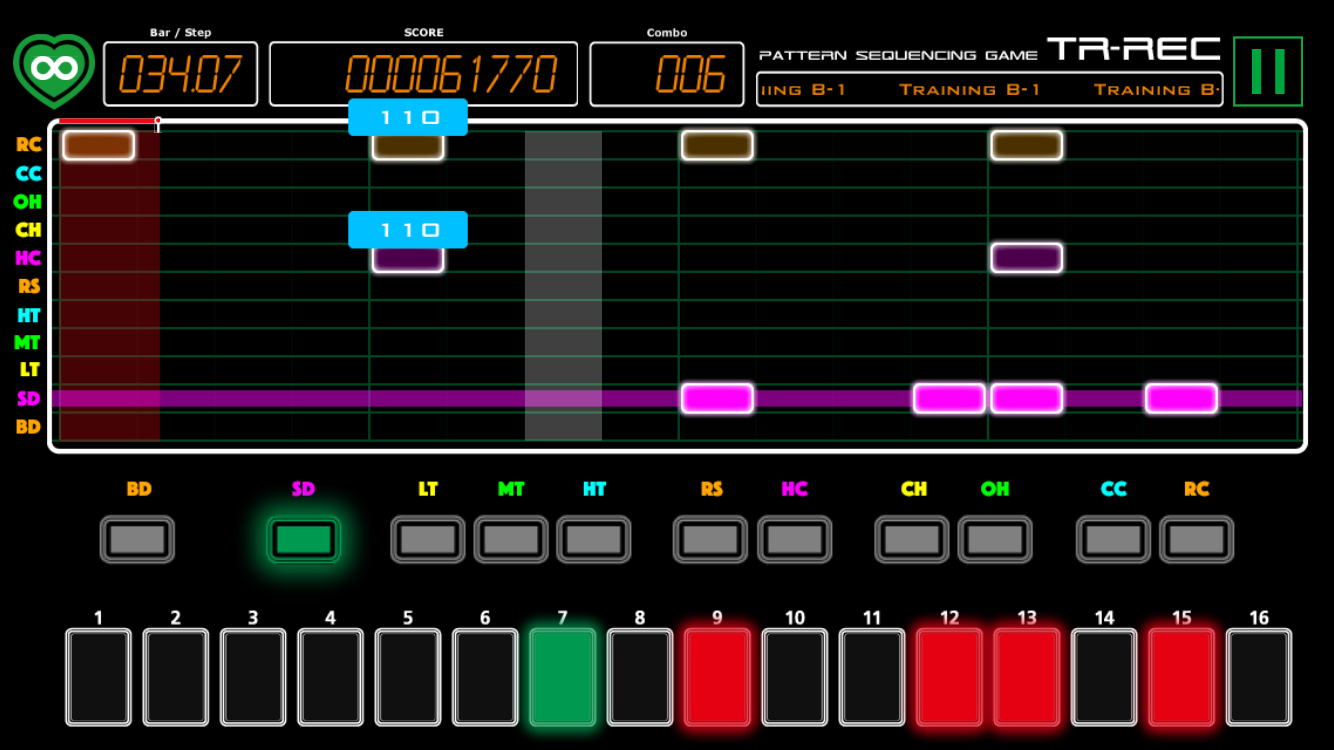Tap step pad 3
Image resolution: width=1334 pixels, height=750 pixels.
253,677
